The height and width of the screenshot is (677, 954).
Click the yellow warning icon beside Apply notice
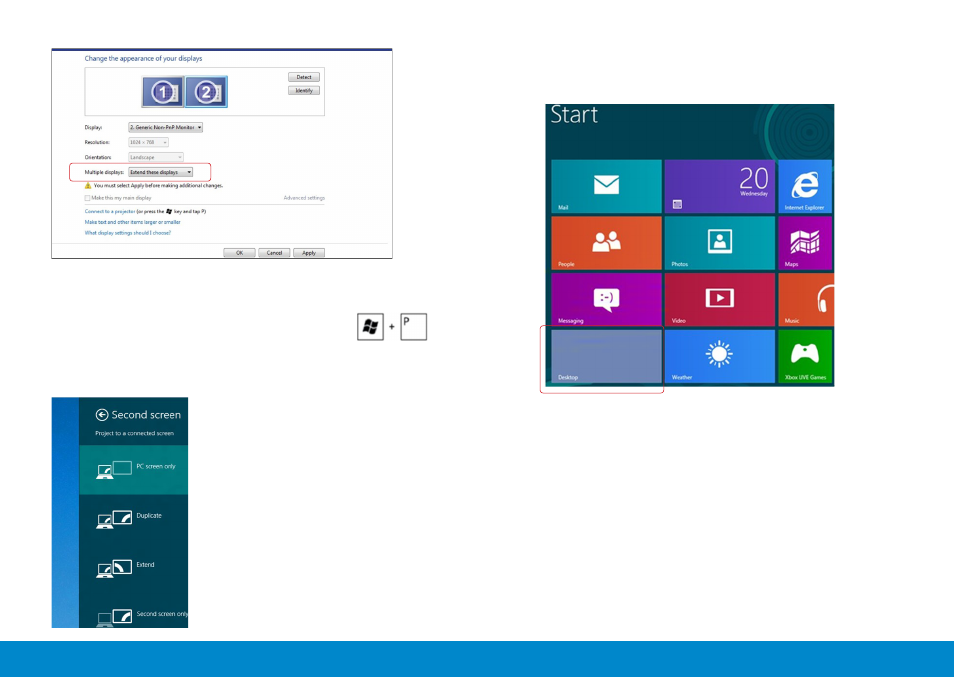coord(88,186)
